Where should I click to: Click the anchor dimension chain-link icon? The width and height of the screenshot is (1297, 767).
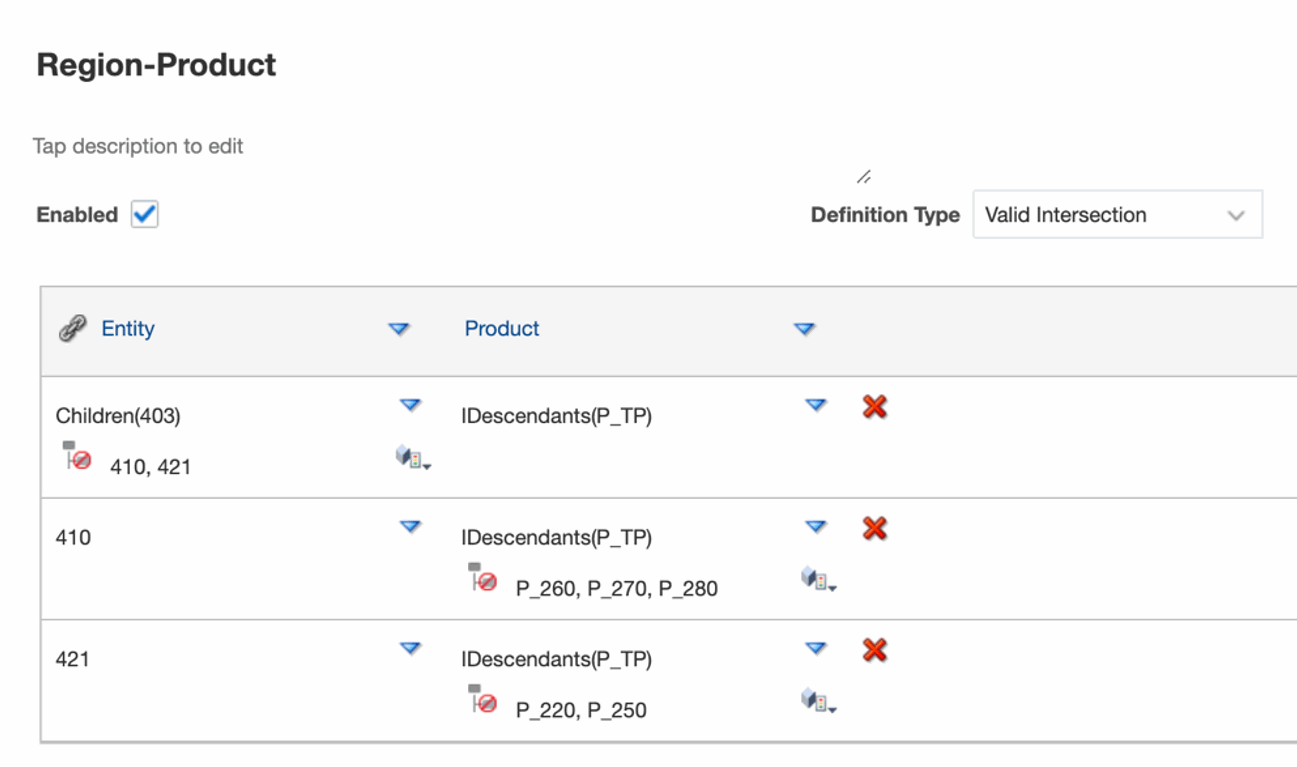coord(72,328)
